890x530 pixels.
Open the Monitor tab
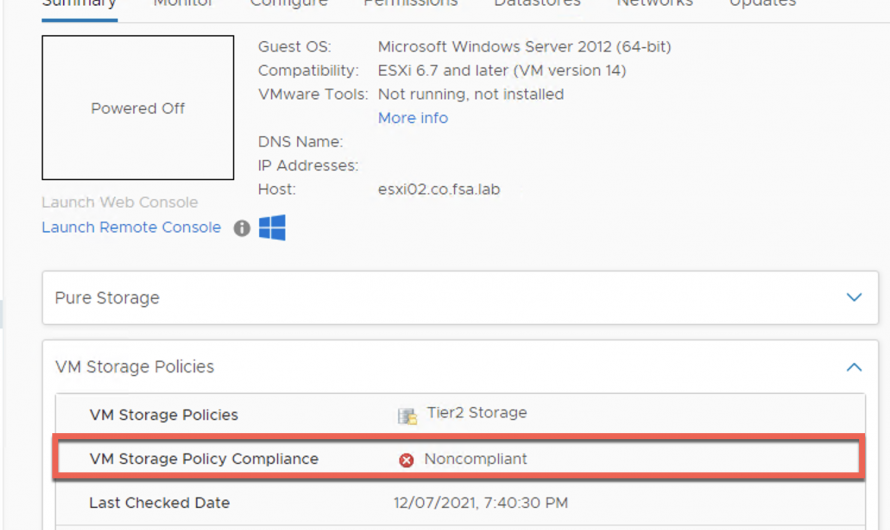(183, 4)
